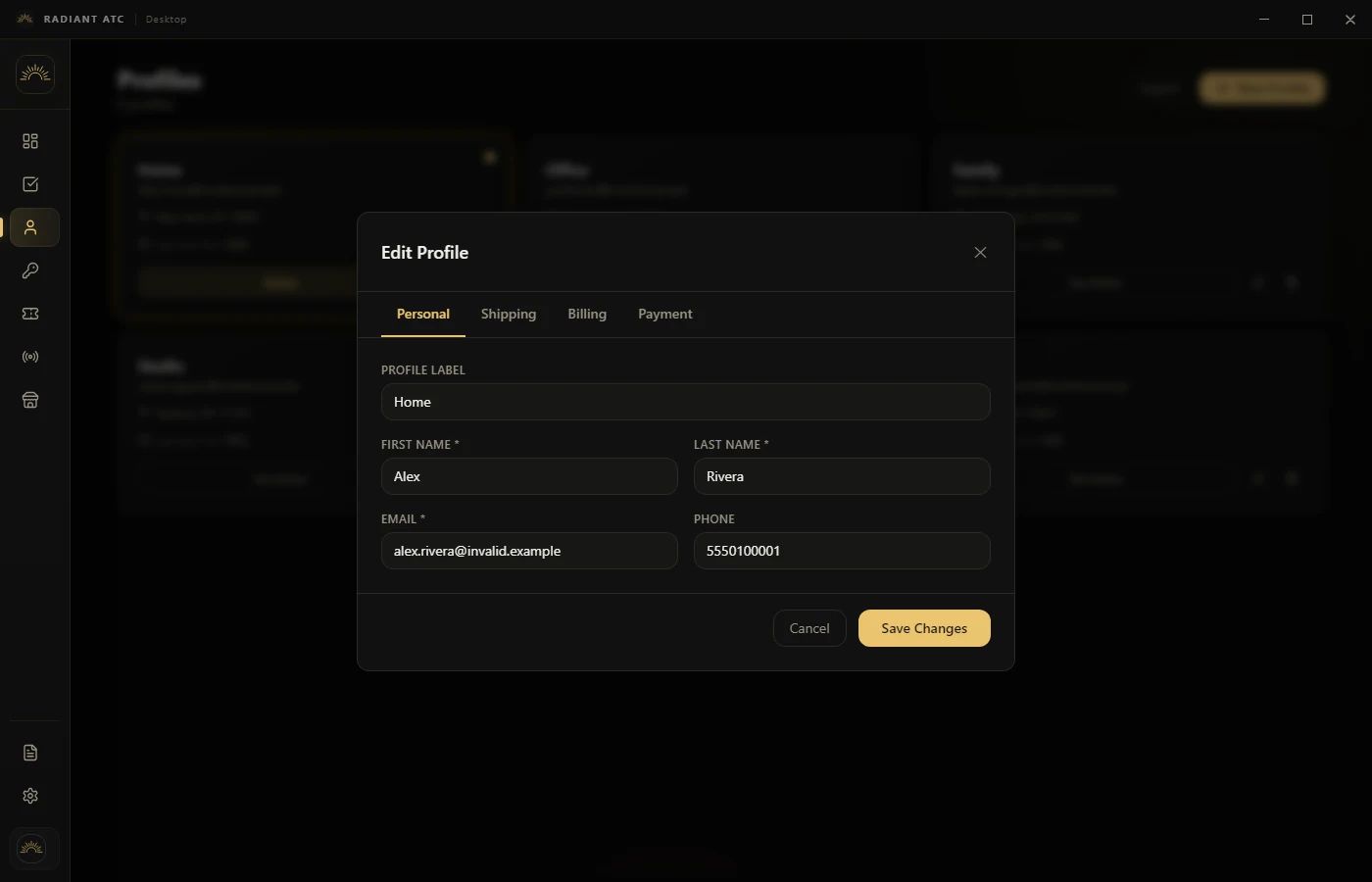The height and width of the screenshot is (882, 1372).
Task: Open the settings gear icon in sidebar
Action: [30, 796]
